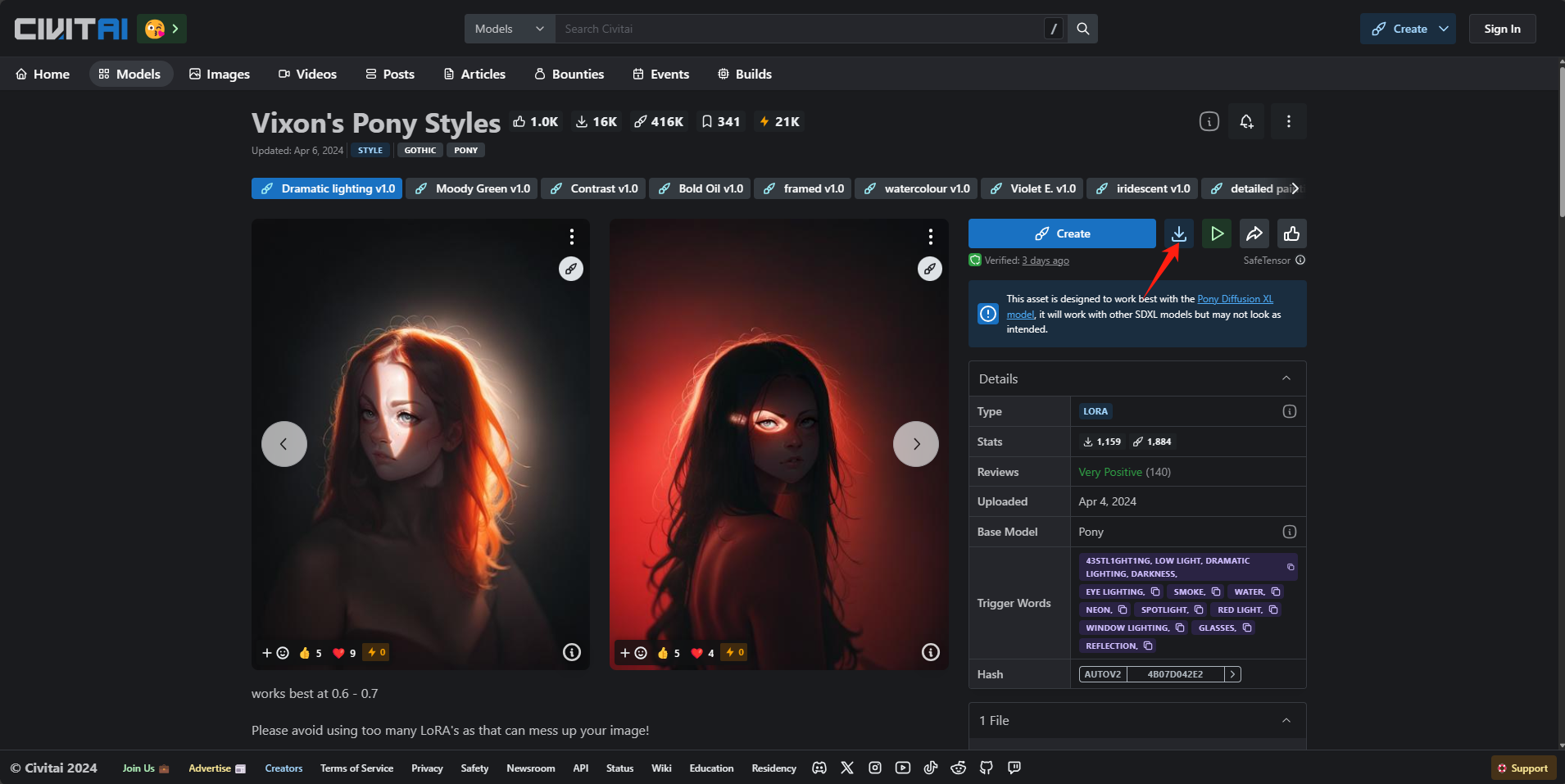Go to next gallery image
Image resolution: width=1565 pixels, height=784 pixels.
click(x=916, y=444)
